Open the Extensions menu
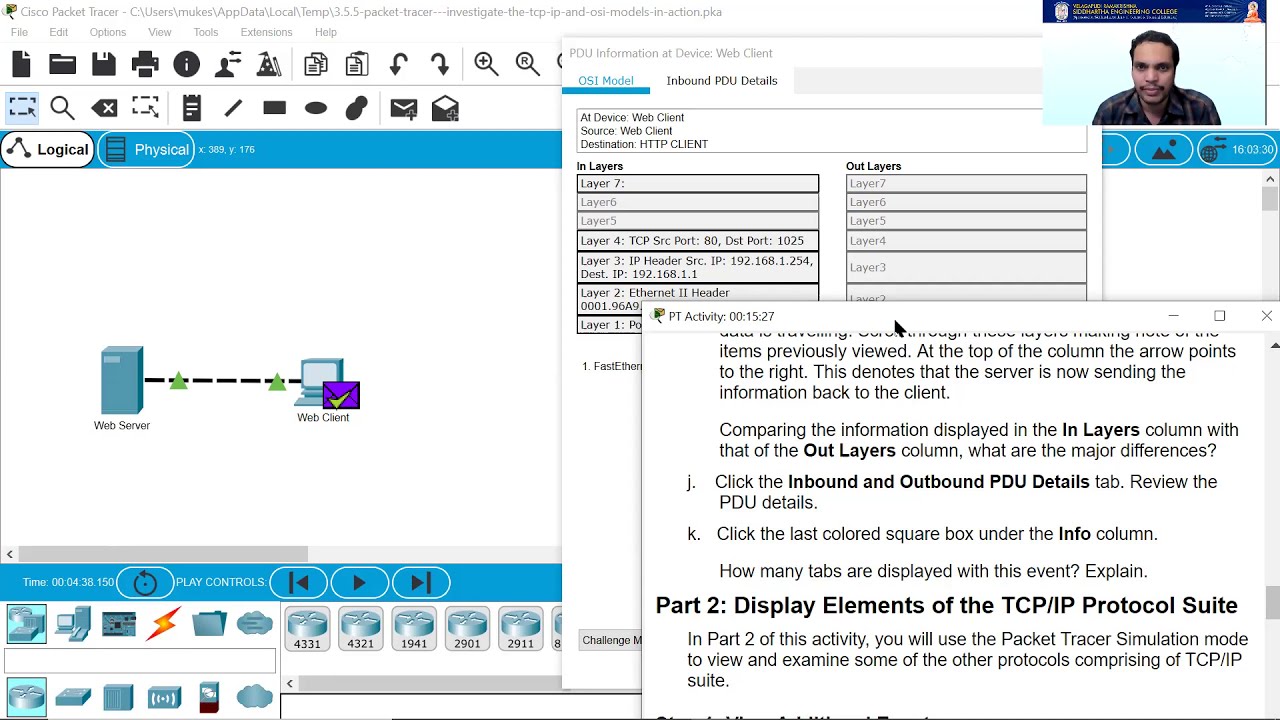Image resolution: width=1280 pixels, height=720 pixels. point(266,32)
